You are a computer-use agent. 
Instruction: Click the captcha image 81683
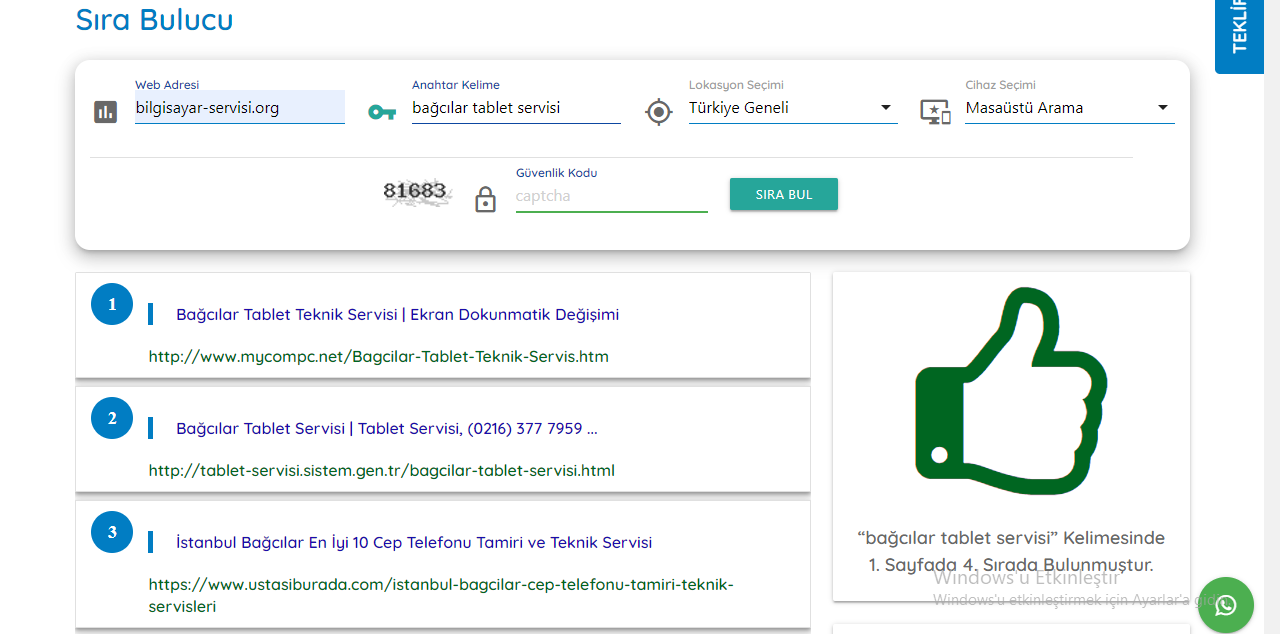(417, 193)
